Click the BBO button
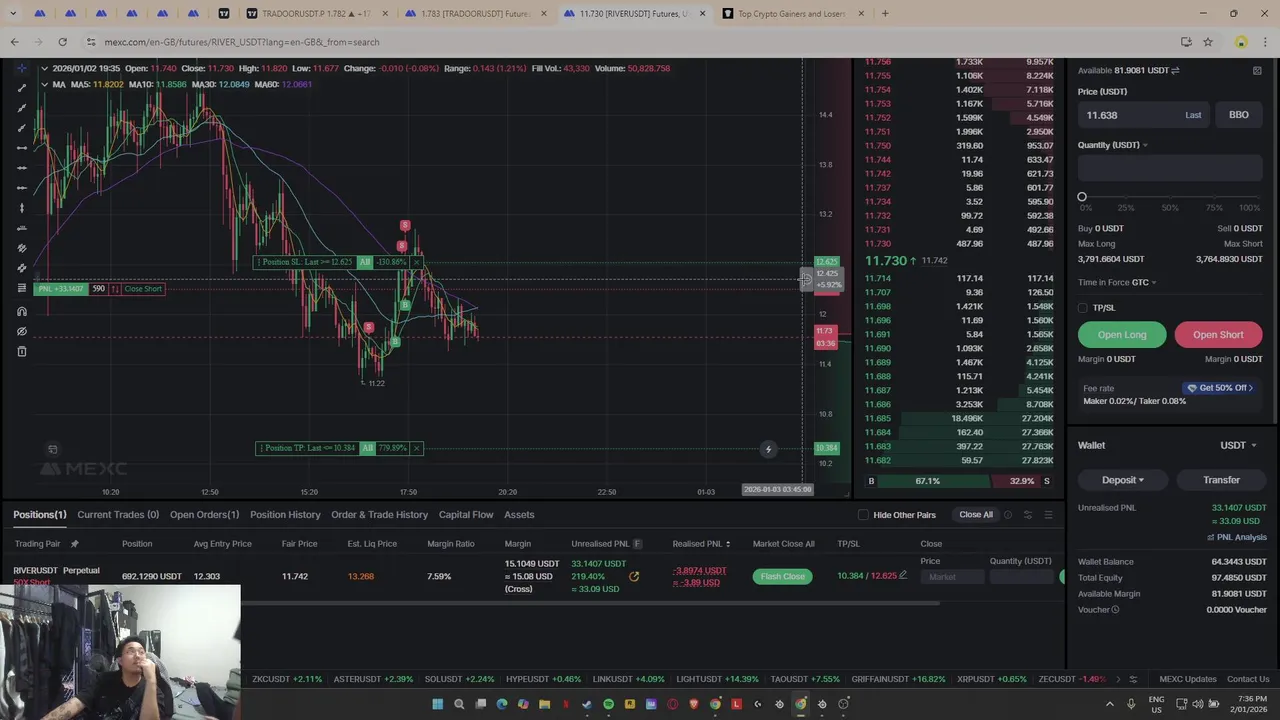This screenshot has height=720, width=1280. 1238,115
